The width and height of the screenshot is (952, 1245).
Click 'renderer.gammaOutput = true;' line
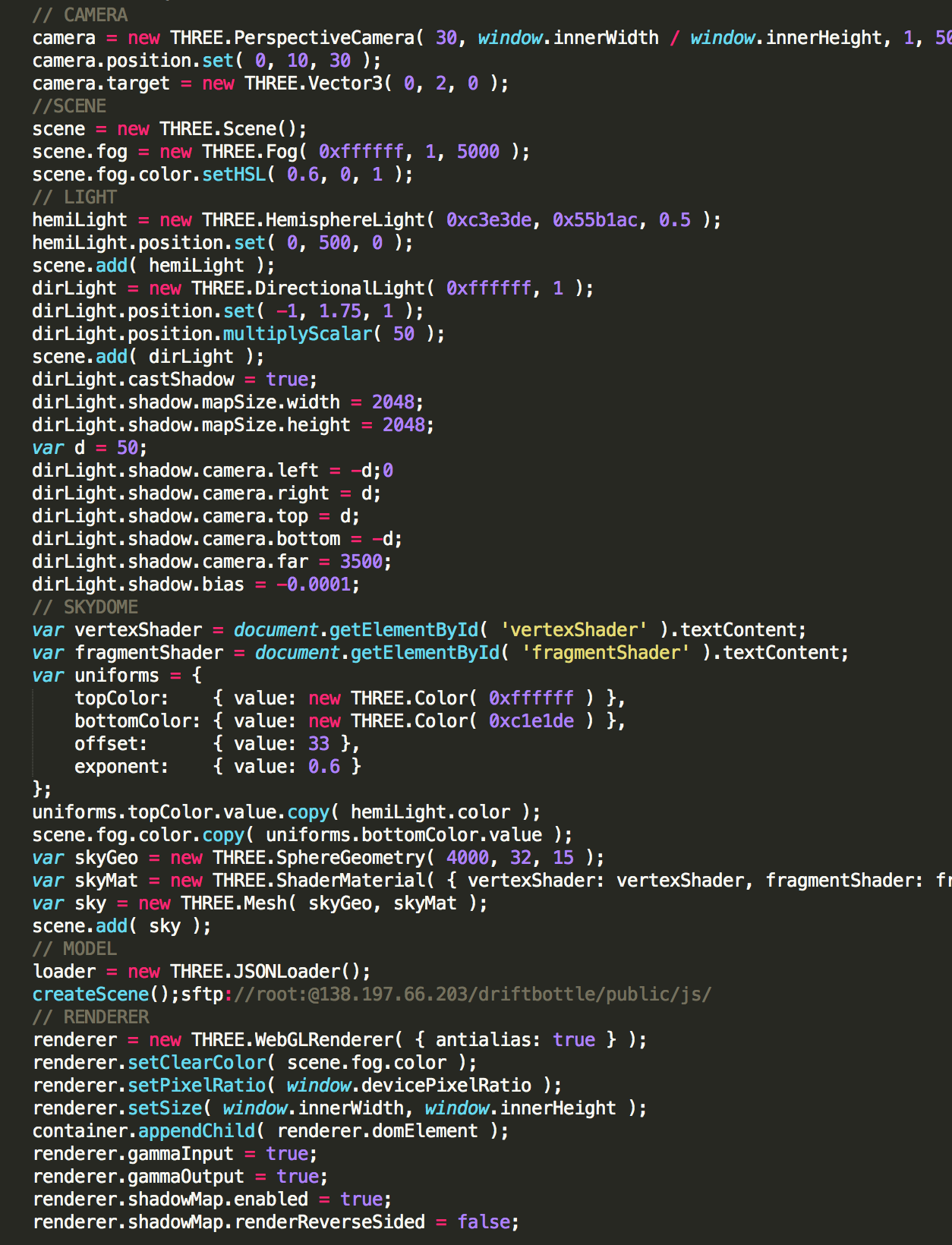click(x=180, y=1176)
